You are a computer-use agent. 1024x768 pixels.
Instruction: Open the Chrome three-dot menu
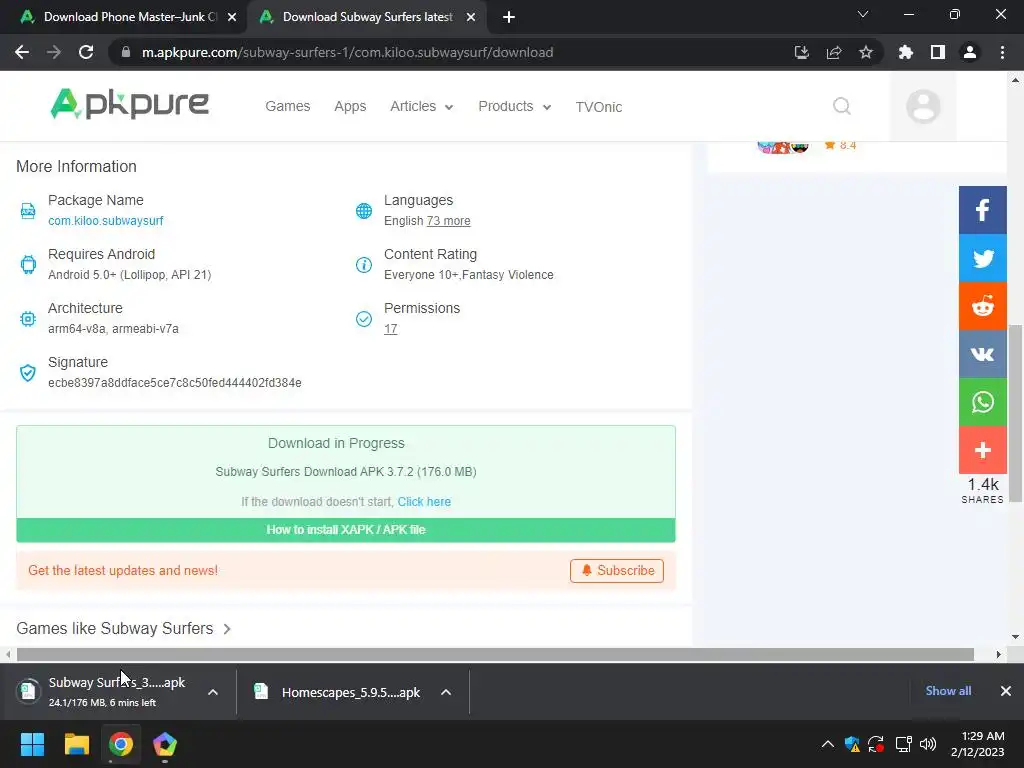point(1002,52)
